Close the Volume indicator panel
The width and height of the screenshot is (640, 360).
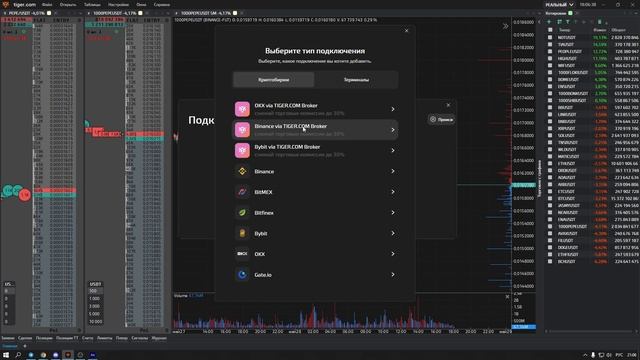[507, 297]
